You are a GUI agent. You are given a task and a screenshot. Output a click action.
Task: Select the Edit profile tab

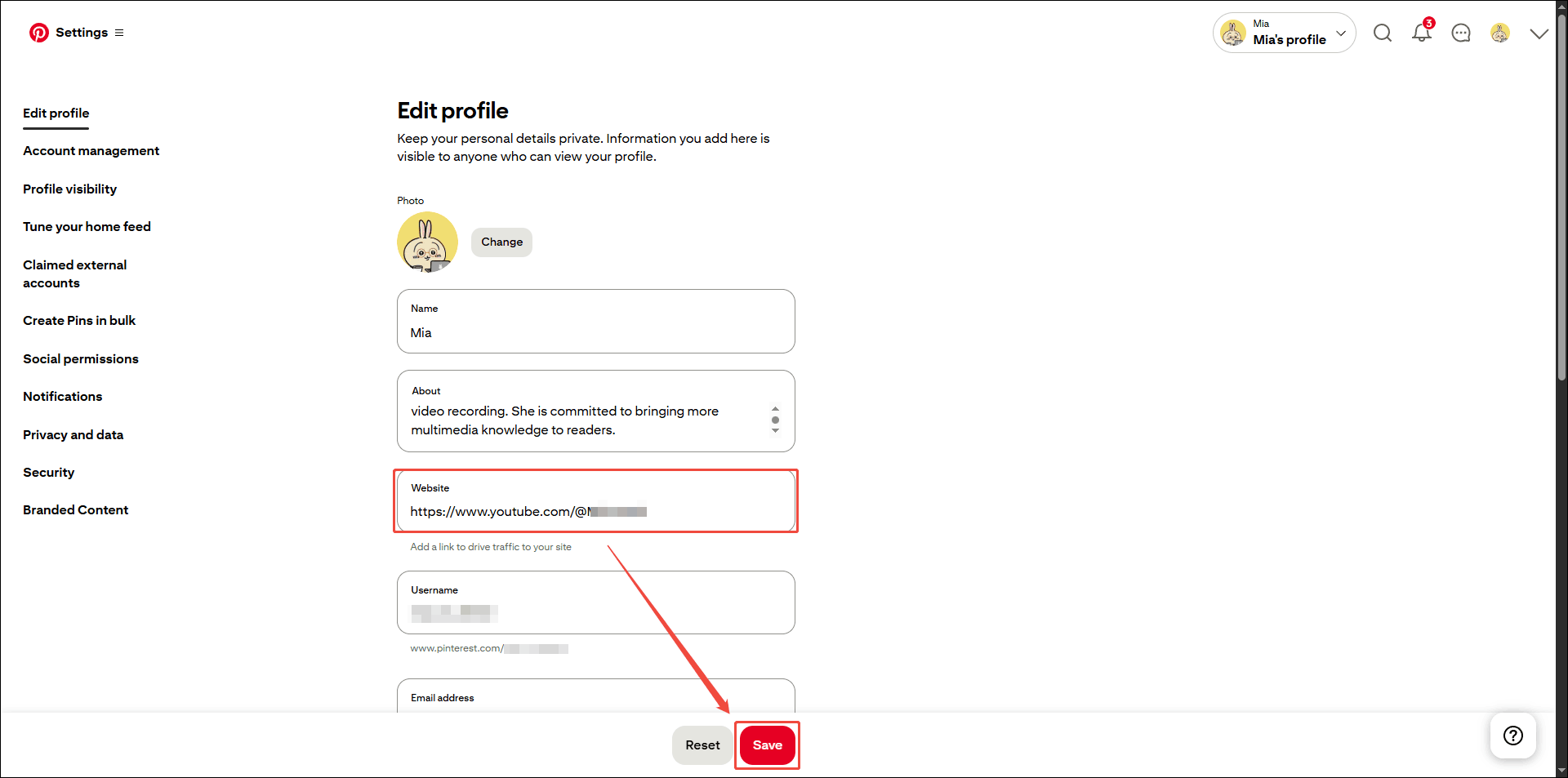click(56, 113)
